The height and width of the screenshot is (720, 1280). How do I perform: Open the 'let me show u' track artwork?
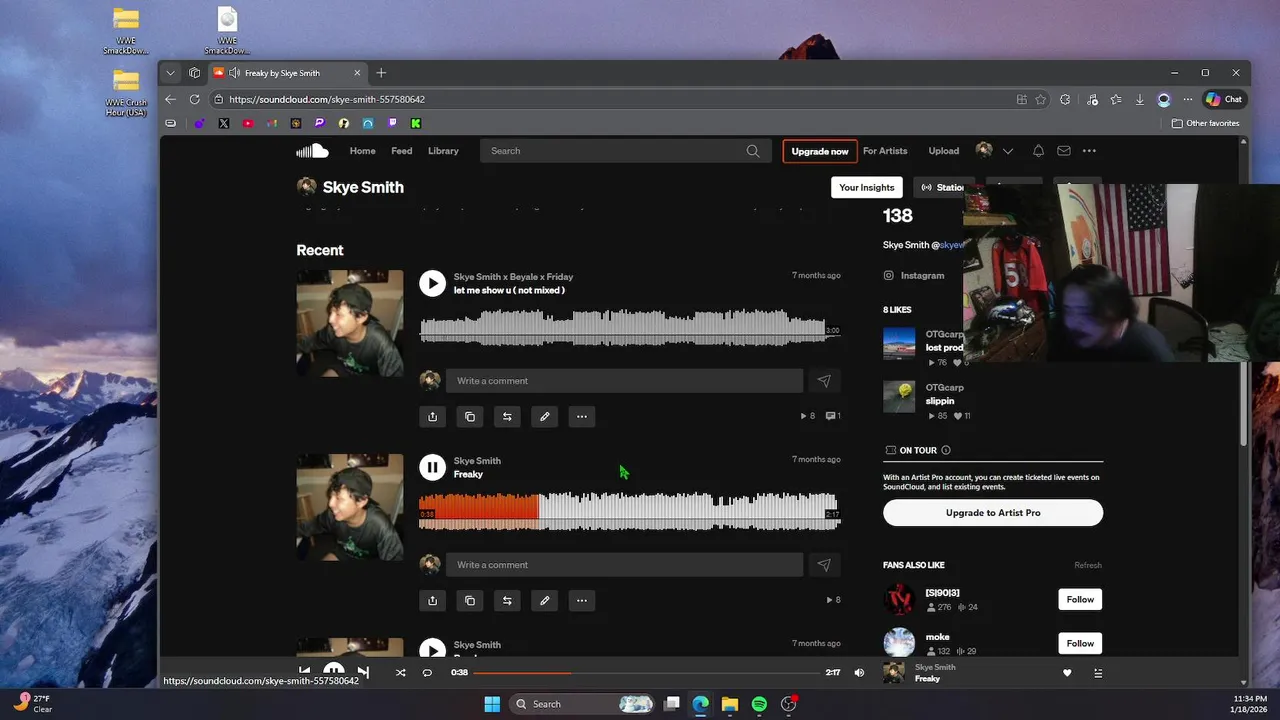(x=350, y=323)
